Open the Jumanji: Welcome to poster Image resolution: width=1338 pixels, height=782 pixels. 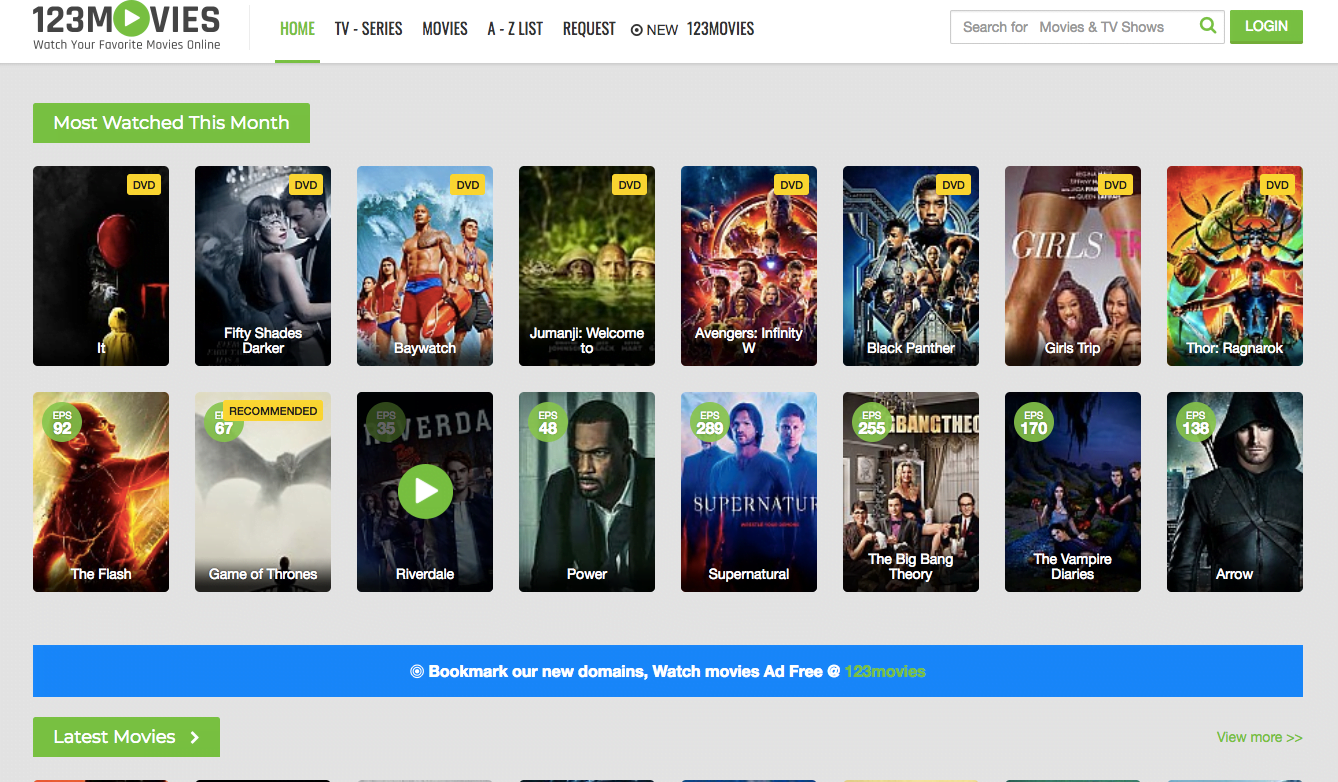point(587,266)
